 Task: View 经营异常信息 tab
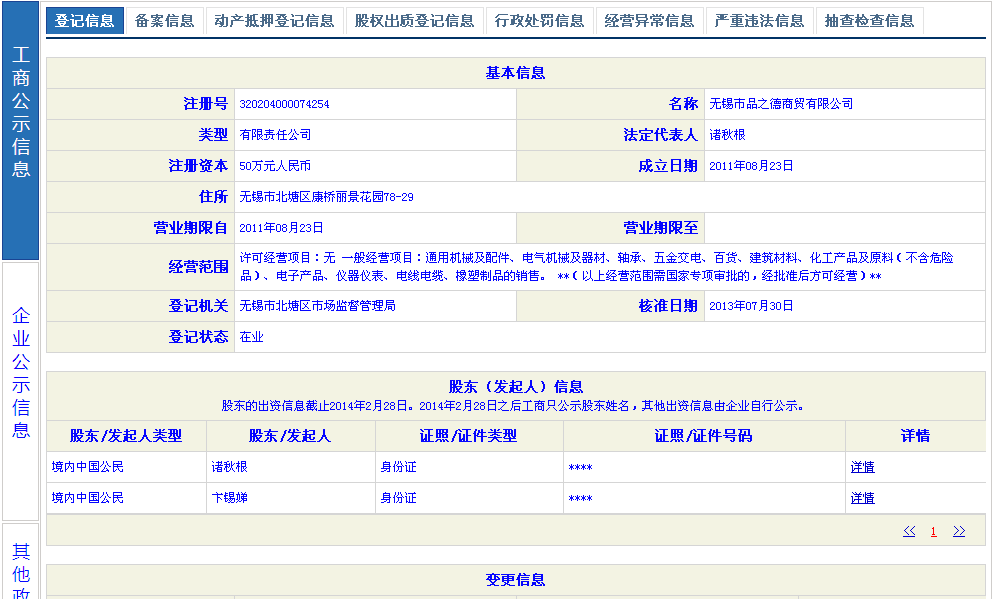tap(650, 21)
